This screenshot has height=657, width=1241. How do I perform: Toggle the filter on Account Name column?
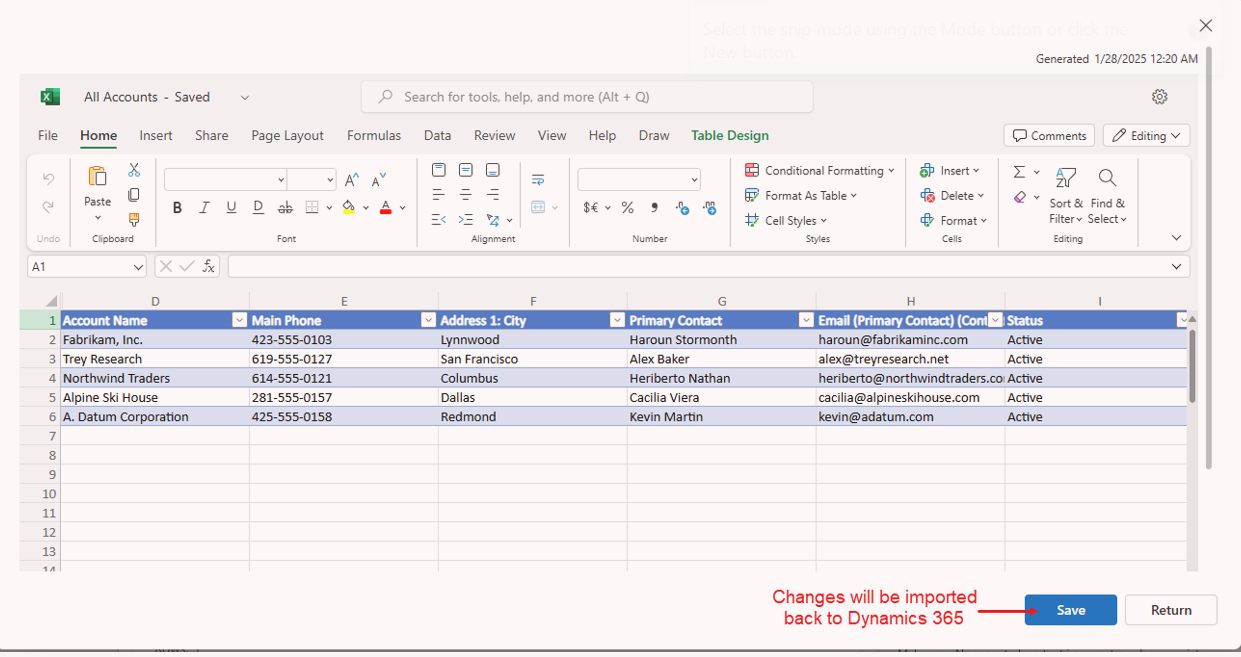pyautogui.click(x=239, y=319)
